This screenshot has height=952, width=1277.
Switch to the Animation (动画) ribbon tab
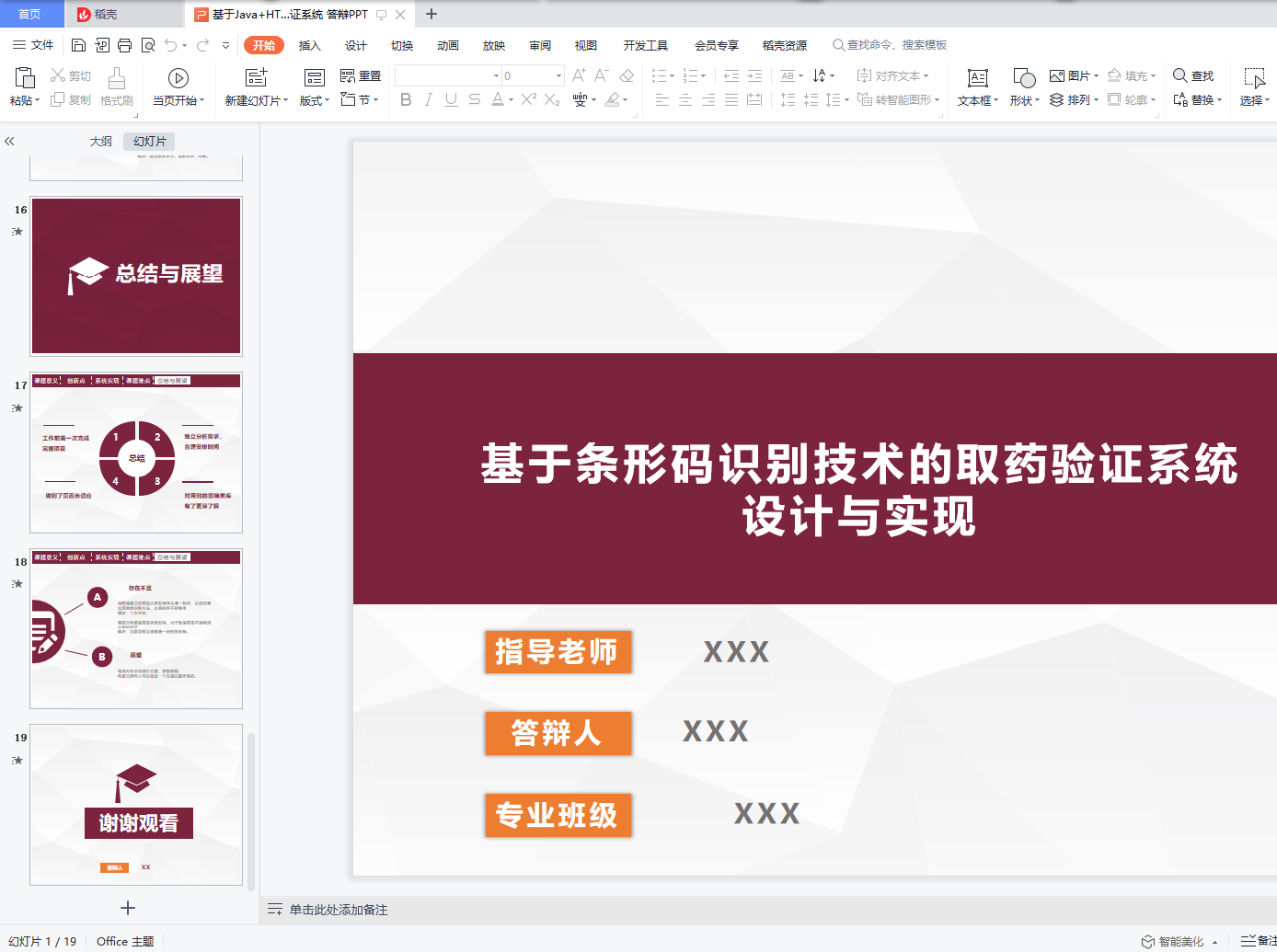[x=448, y=45]
